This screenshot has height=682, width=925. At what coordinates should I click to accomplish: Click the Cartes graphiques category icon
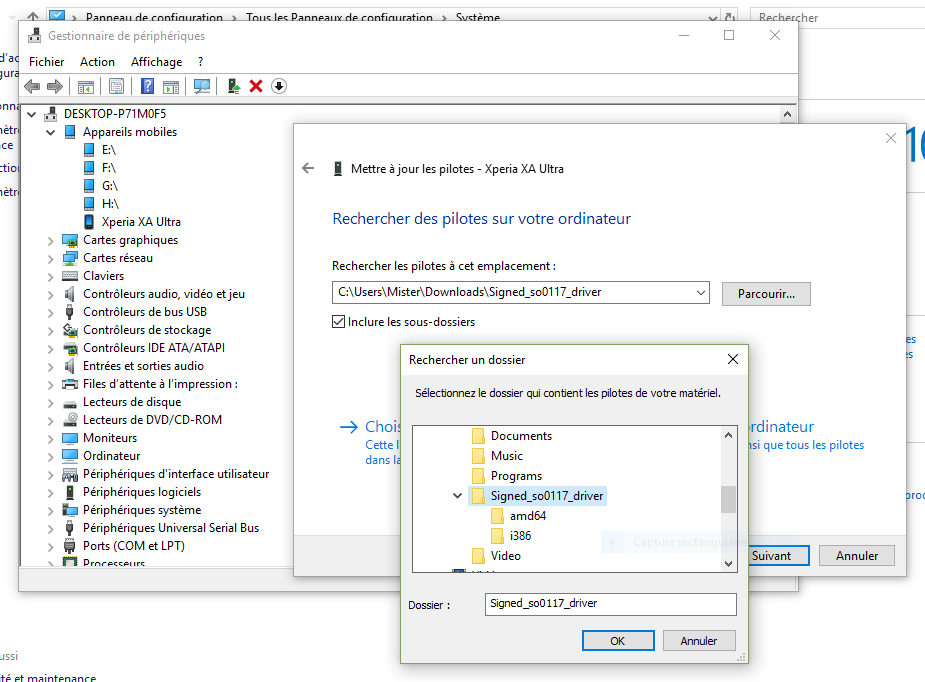click(x=70, y=241)
